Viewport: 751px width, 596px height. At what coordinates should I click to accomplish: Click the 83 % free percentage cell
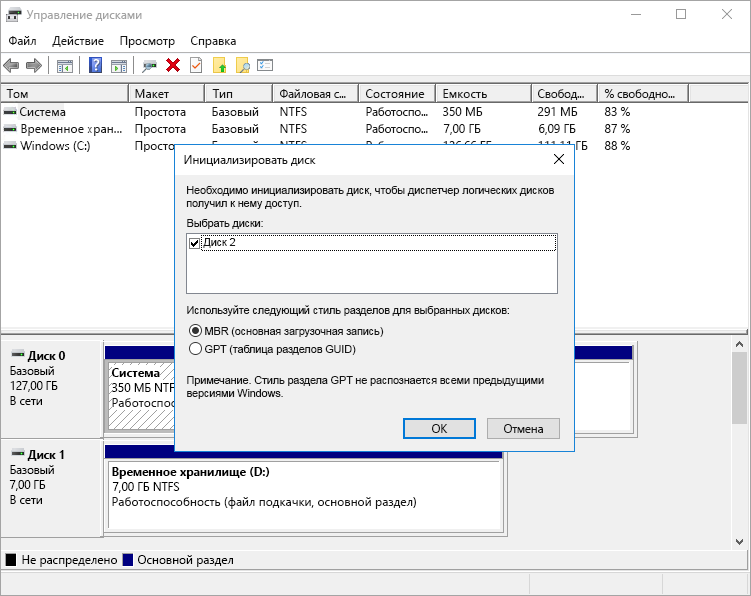click(x=617, y=112)
